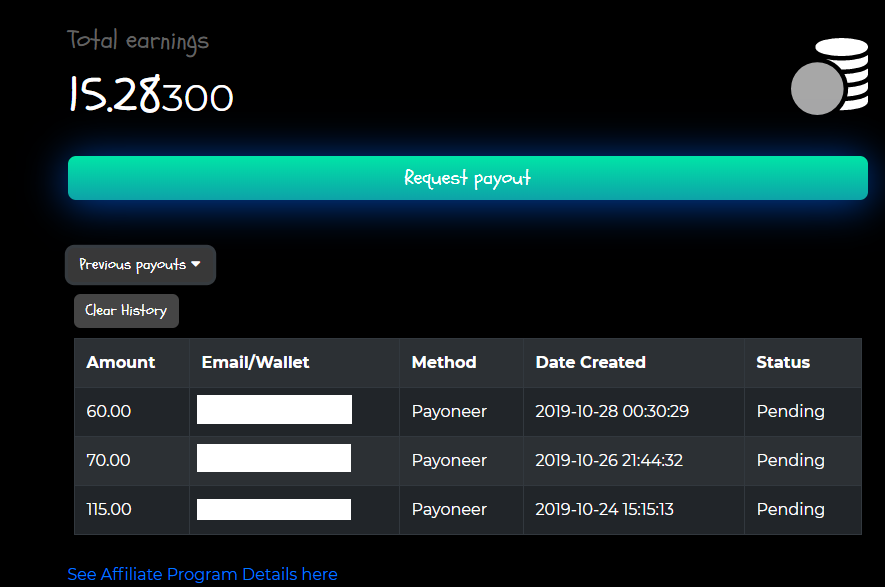
Task: Select the 60.00 amount cell
Action: tap(109, 411)
